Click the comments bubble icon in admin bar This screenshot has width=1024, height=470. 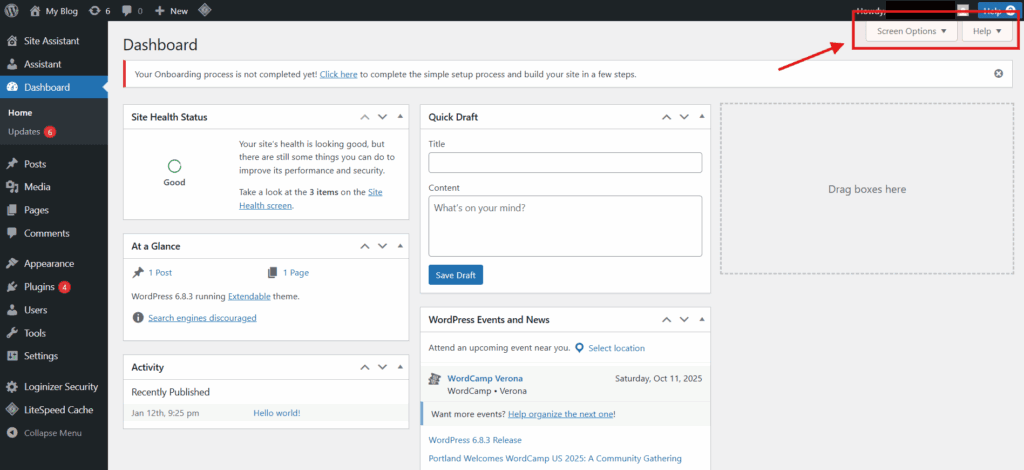(128, 11)
